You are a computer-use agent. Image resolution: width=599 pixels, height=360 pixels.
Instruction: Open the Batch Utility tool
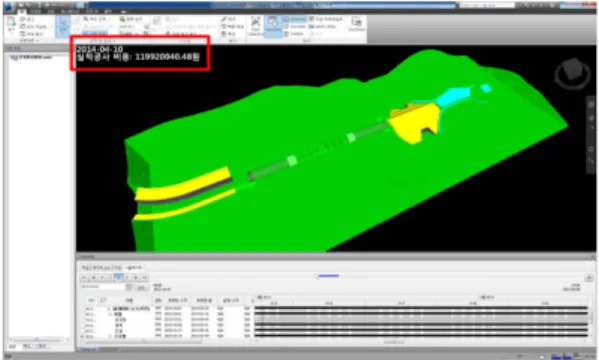322,26
